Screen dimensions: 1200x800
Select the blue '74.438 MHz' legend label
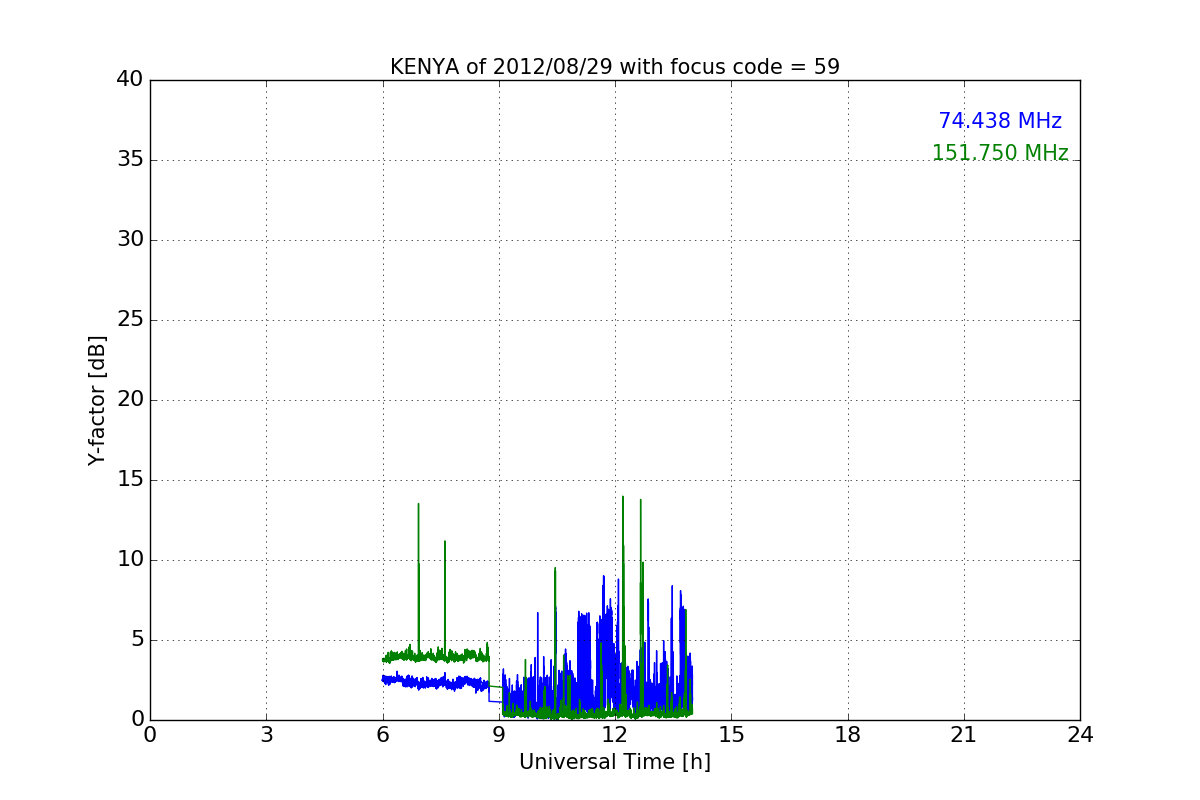point(1000,121)
